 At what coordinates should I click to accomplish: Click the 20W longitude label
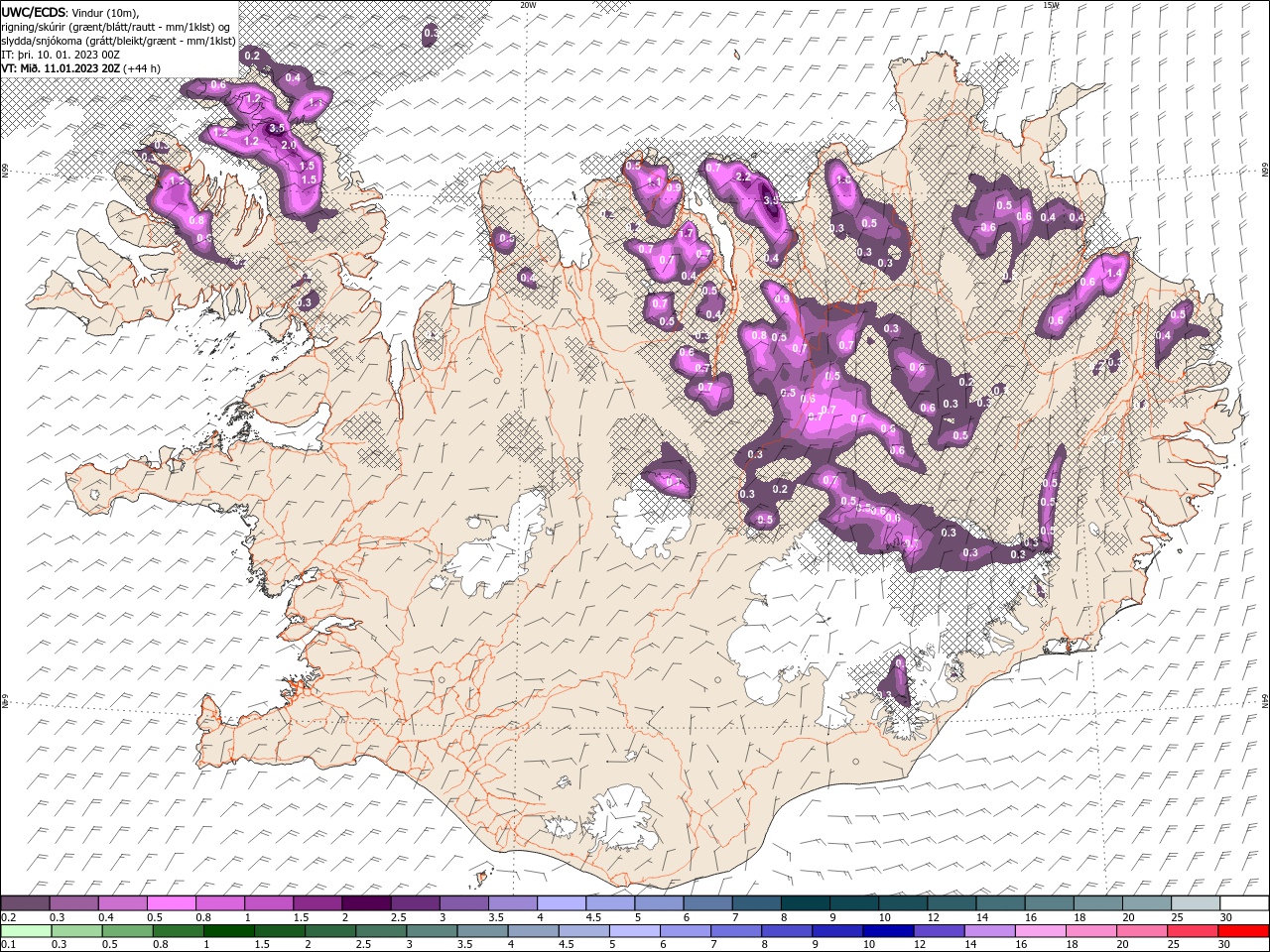click(x=529, y=5)
